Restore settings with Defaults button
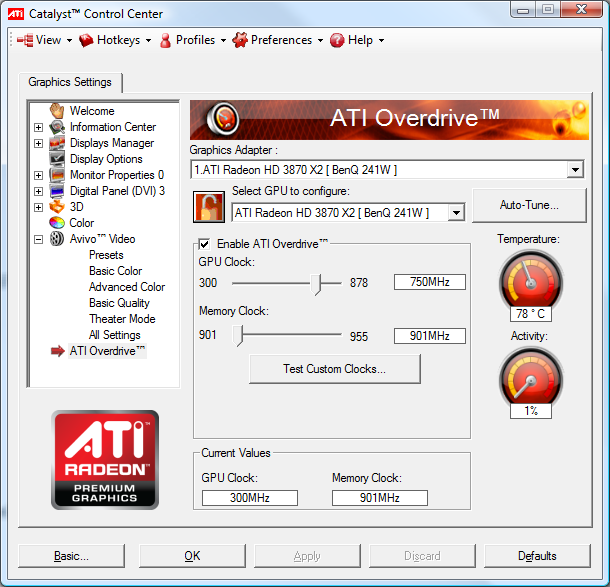This screenshot has height=587, width=610. pos(537,556)
